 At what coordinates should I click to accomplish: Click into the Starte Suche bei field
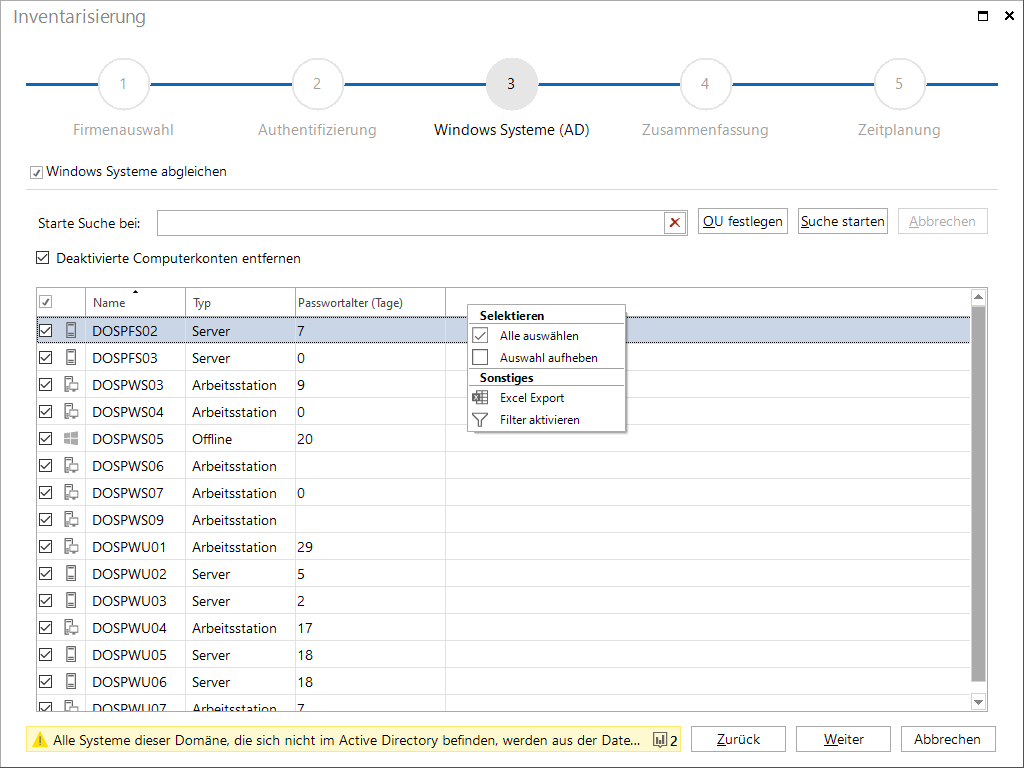(x=410, y=223)
